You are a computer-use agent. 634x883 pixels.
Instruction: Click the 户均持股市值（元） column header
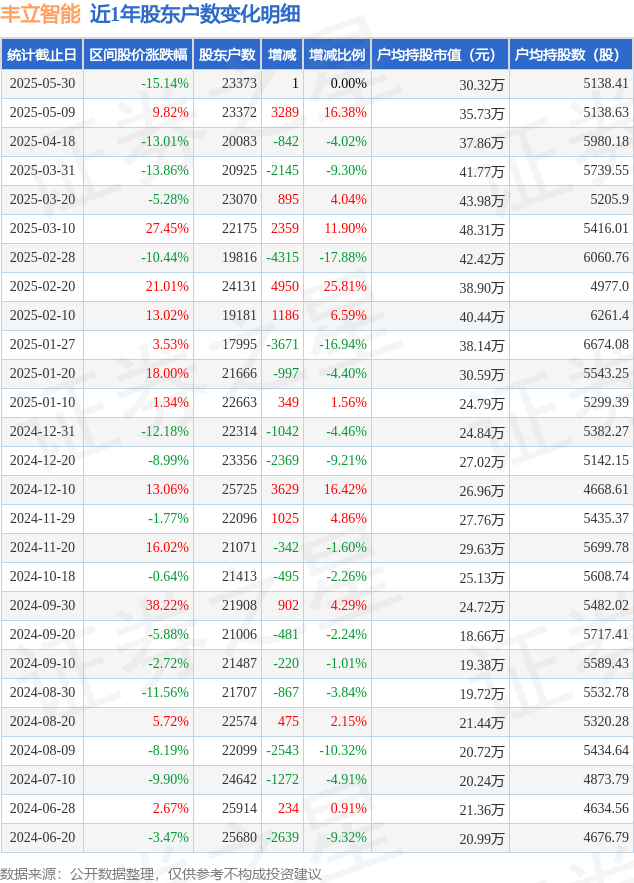click(440, 55)
